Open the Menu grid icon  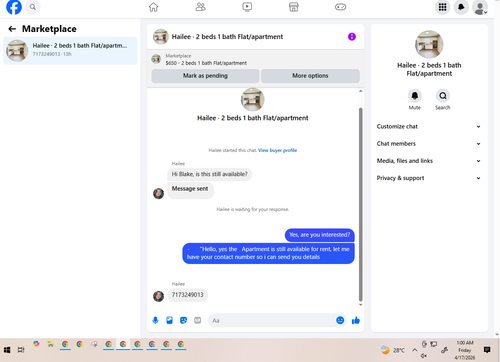point(442,7)
